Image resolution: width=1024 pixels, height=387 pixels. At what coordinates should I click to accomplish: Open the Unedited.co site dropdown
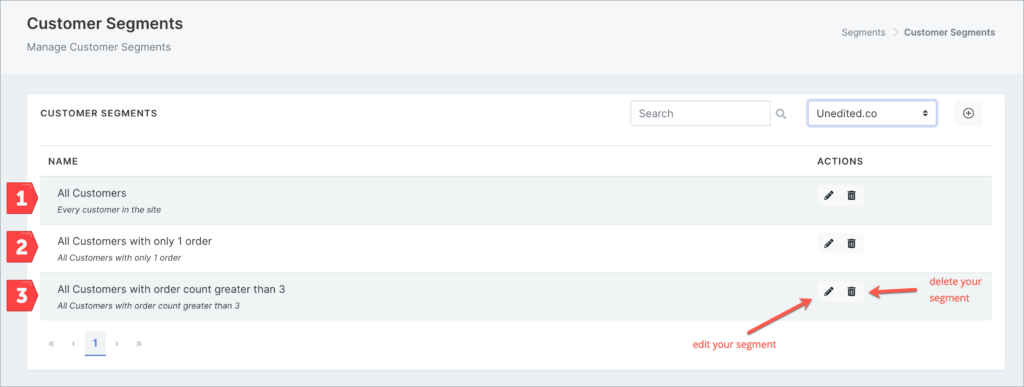click(872, 113)
